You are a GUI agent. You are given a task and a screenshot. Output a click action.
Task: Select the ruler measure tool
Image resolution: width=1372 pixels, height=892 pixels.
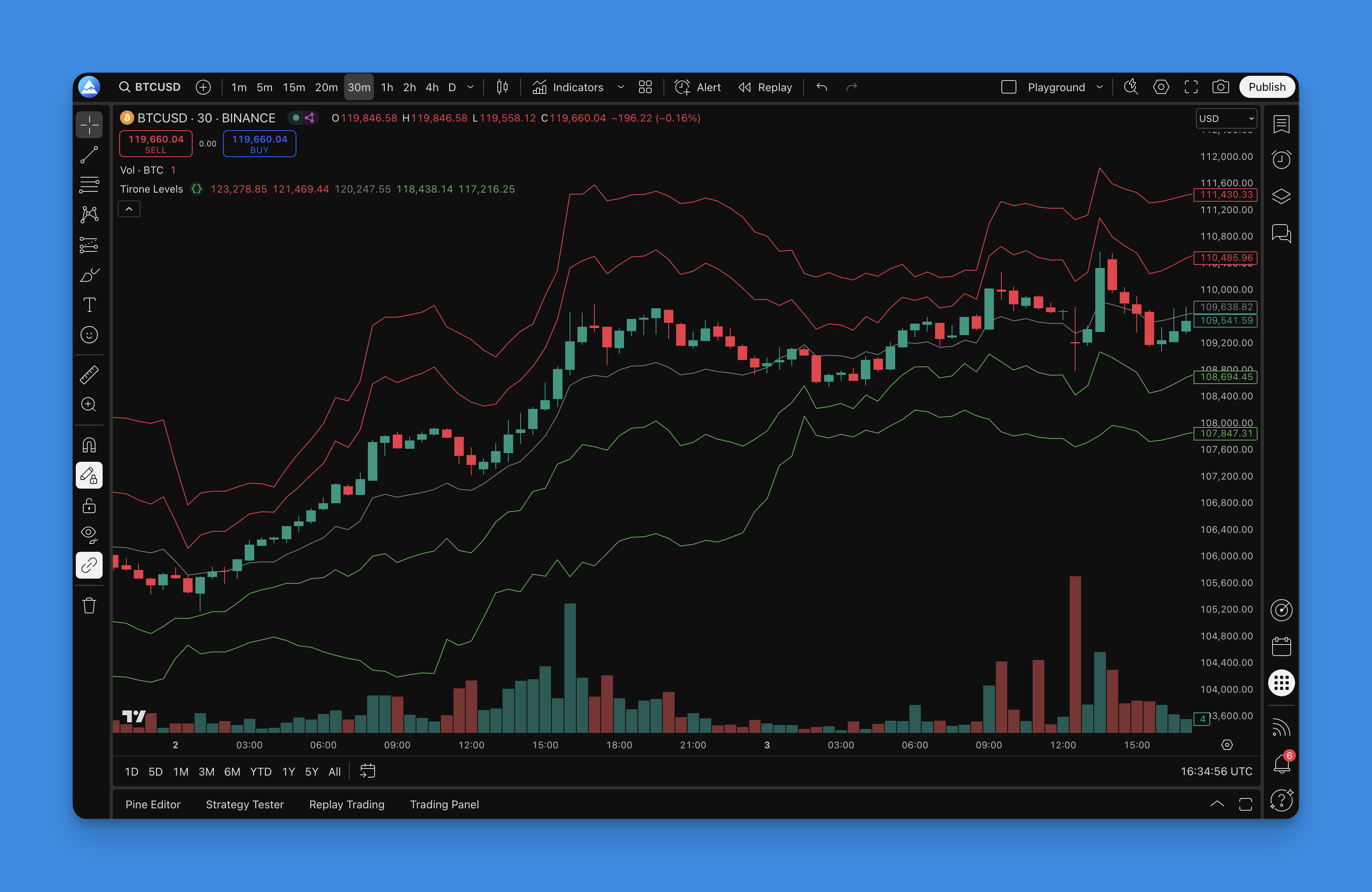point(89,375)
